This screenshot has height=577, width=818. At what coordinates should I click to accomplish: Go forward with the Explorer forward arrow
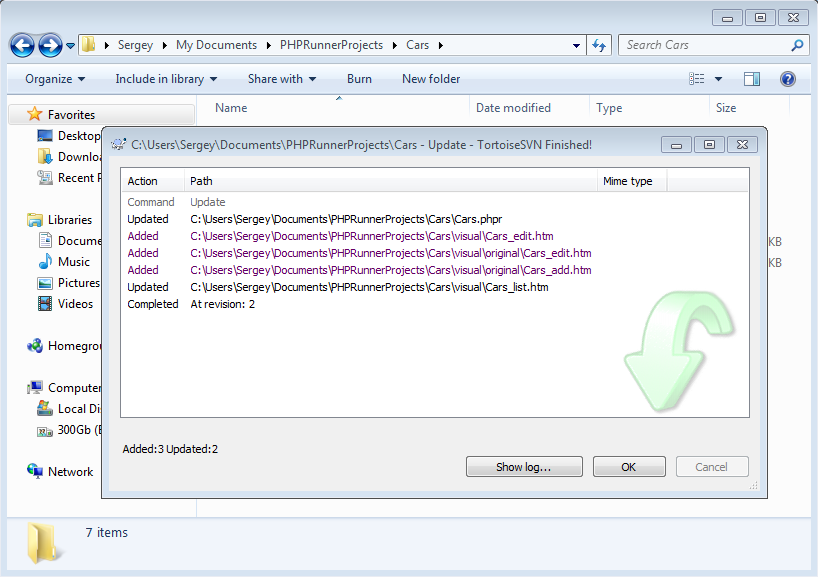point(50,45)
